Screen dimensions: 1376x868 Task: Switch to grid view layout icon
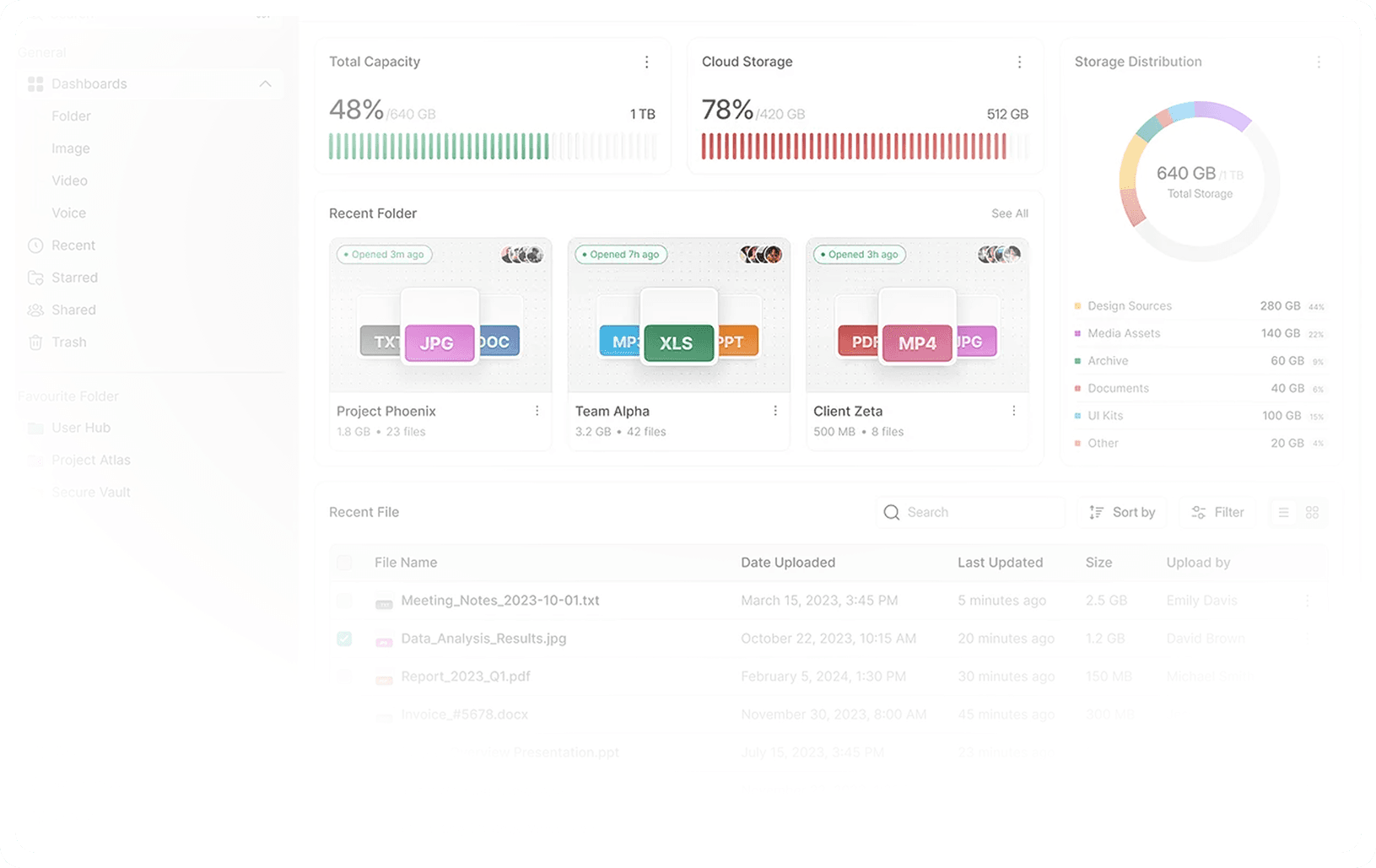1312,512
